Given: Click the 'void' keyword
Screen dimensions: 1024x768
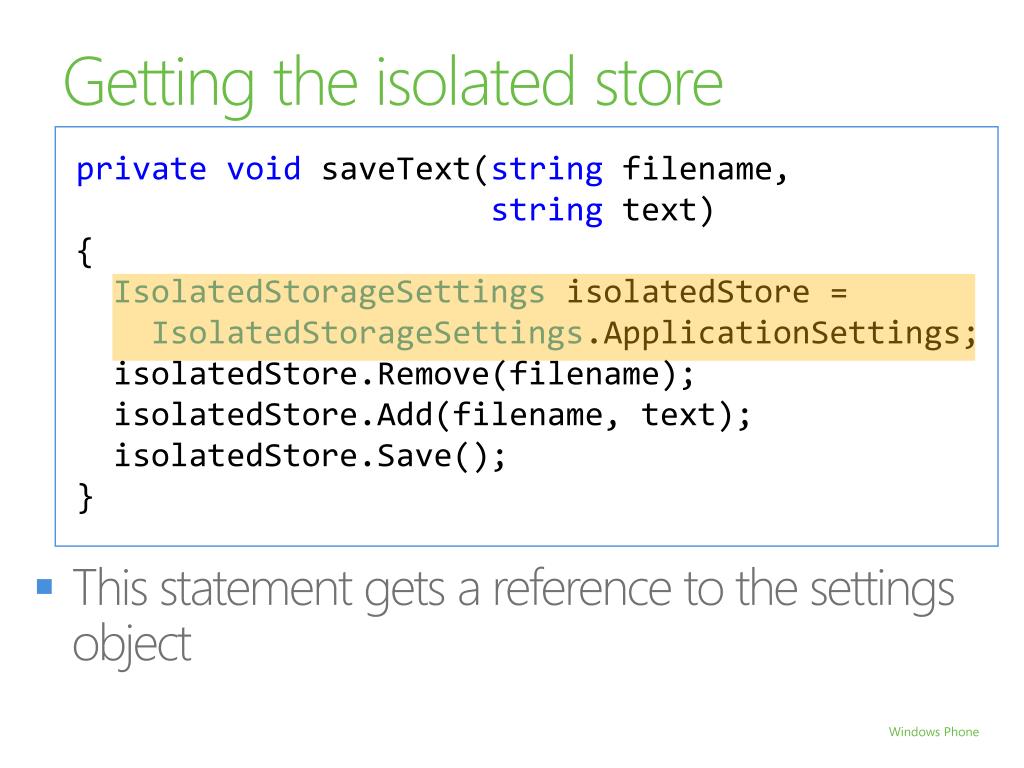Looking at the screenshot, I should 263,169.
